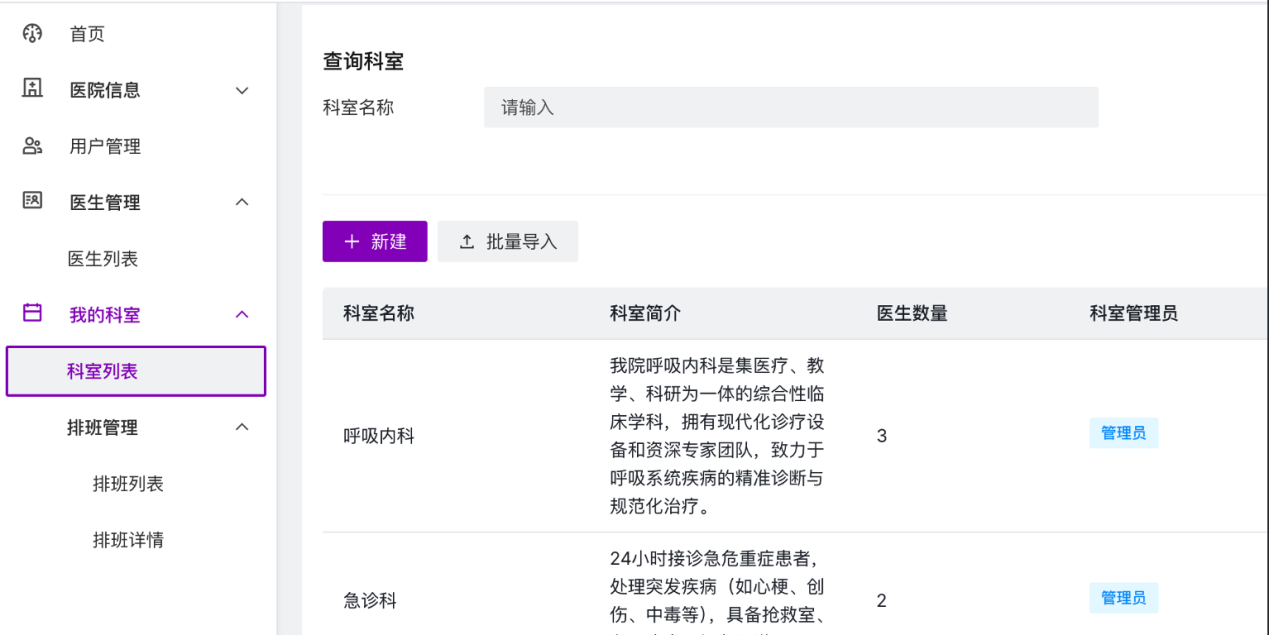Click the 管理员 tag in 急诊科 row
The width and height of the screenshot is (1269, 635).
coord(1123,599)
